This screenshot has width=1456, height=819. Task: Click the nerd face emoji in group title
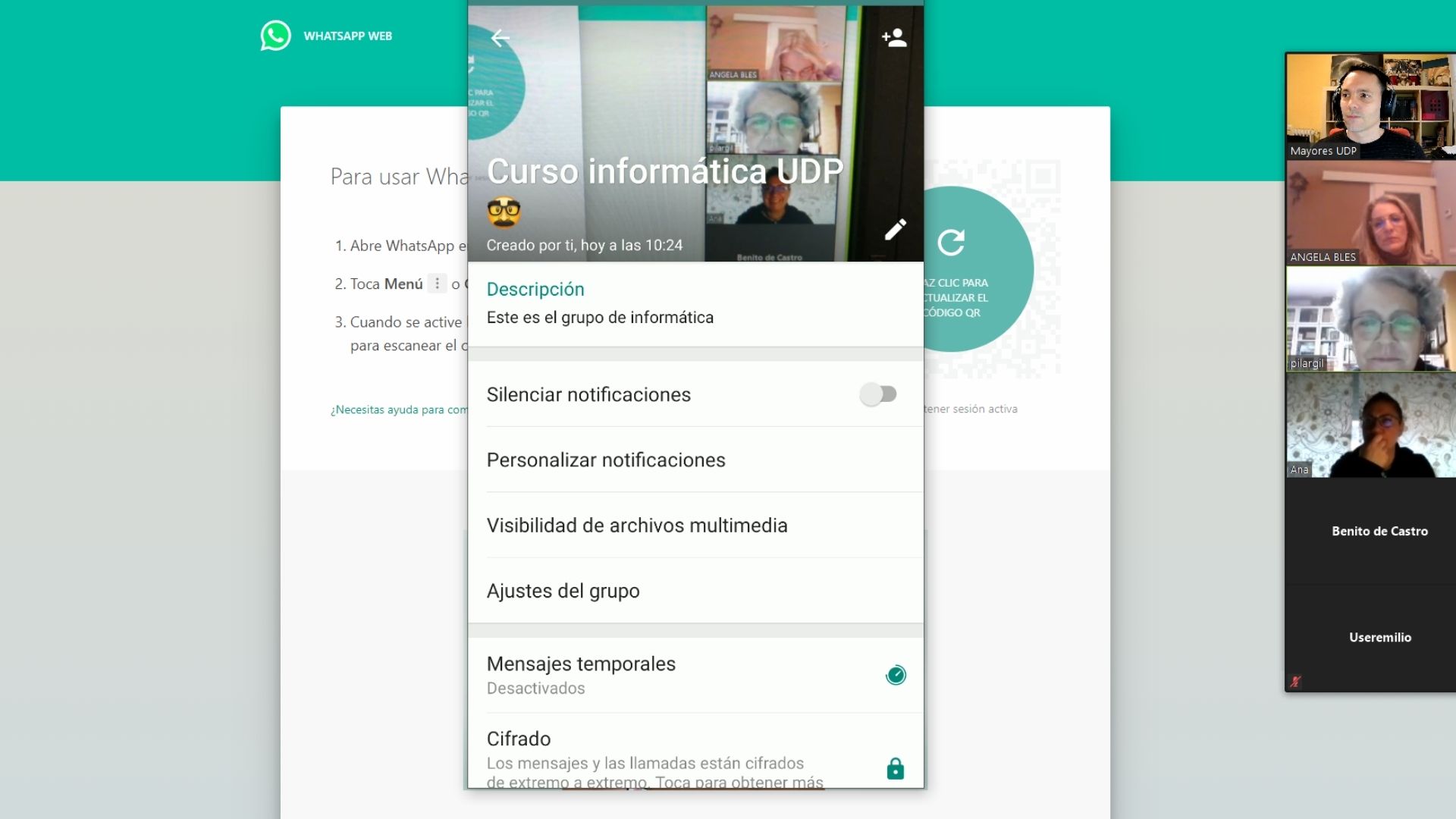pos(504,212)
